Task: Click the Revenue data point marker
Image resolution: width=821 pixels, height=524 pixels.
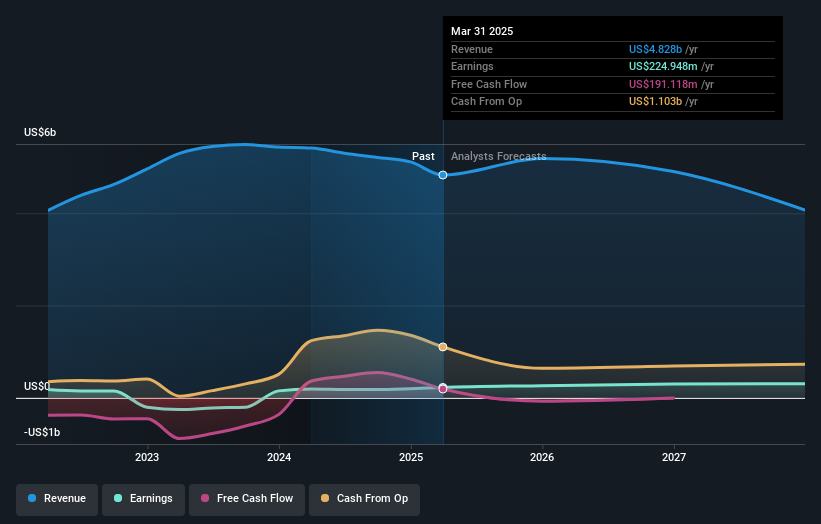Action: coord(443,175)
